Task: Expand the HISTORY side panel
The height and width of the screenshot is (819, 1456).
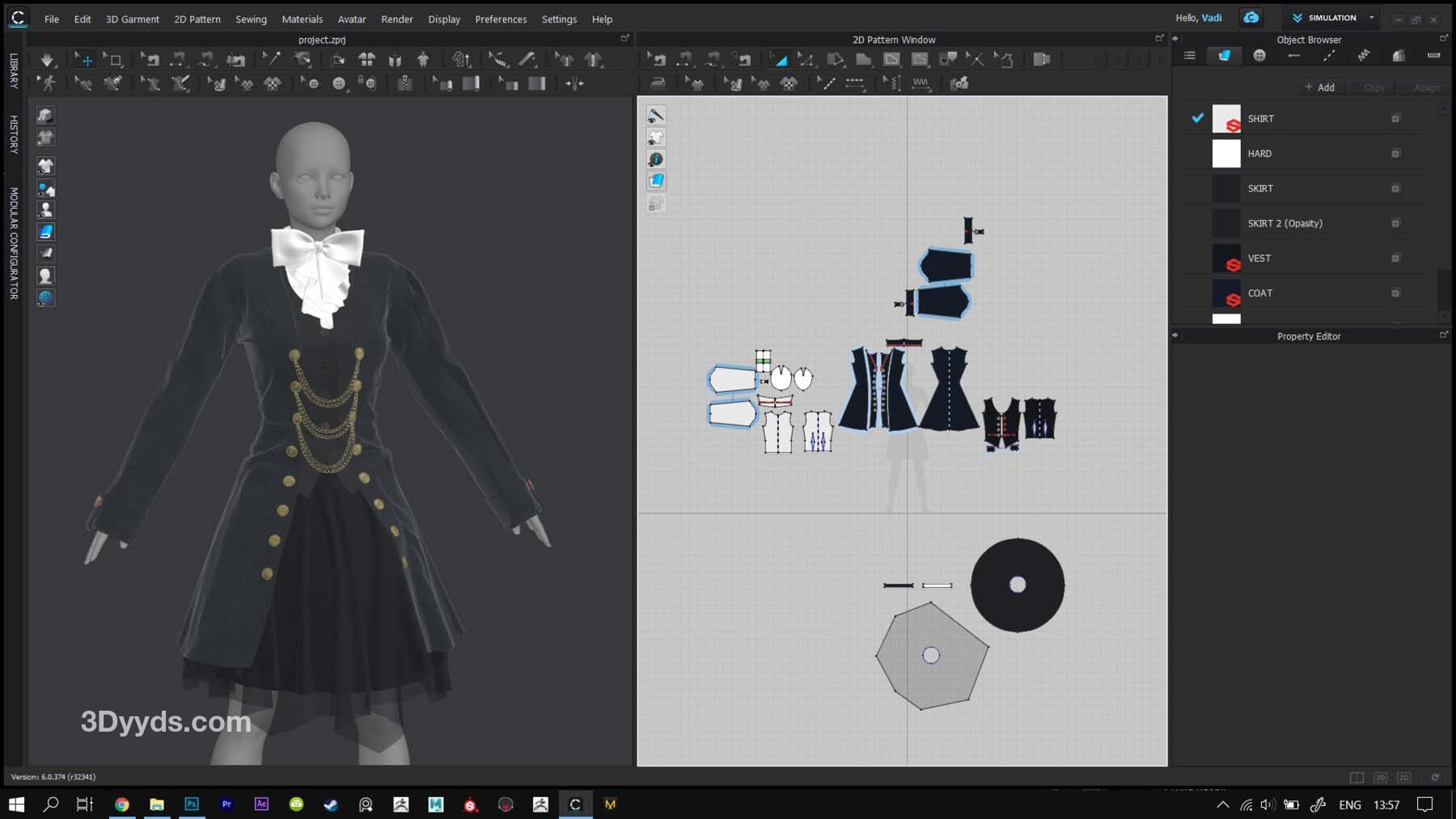Action: pos(14,134)
